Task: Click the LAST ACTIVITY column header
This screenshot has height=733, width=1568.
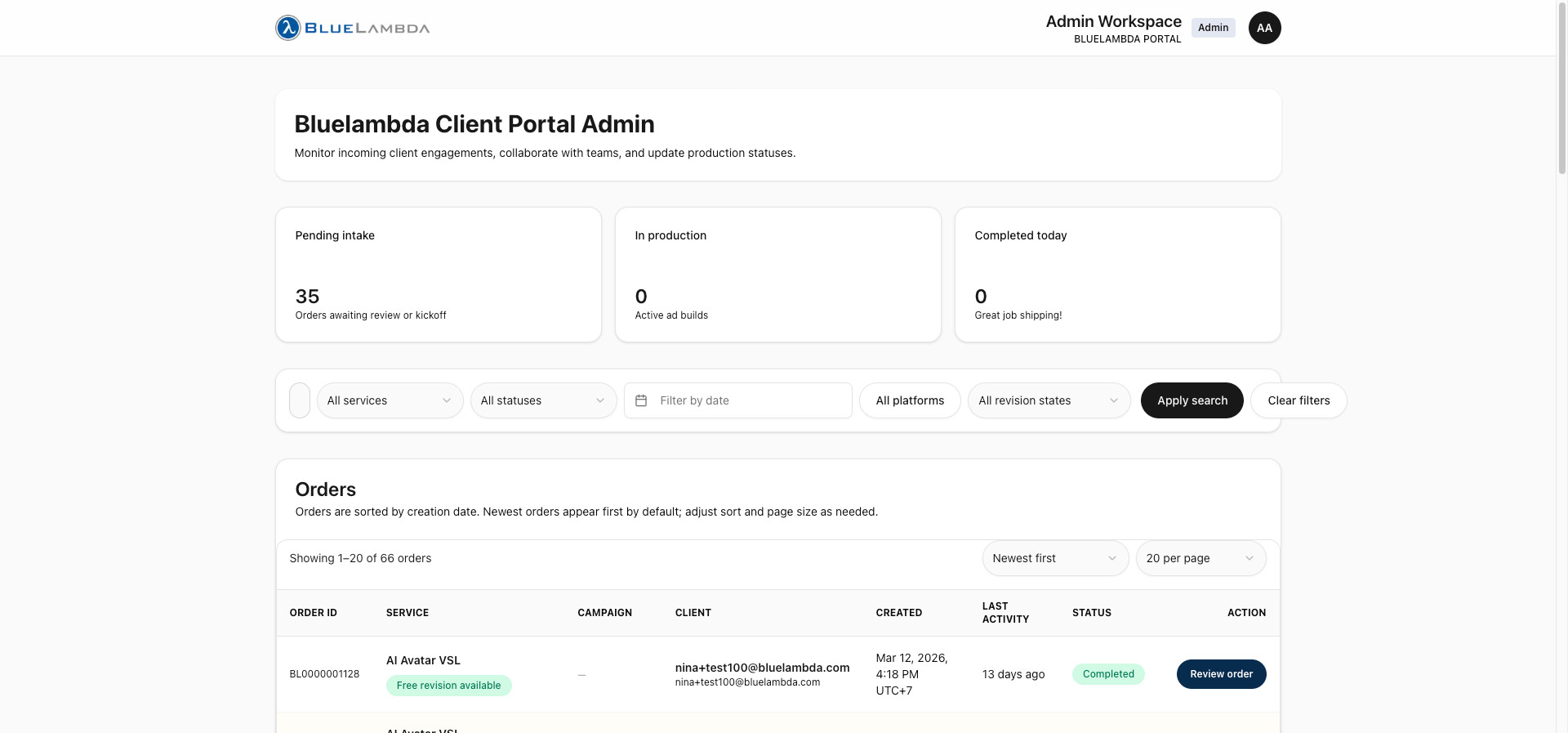Action: point(1005,613)
